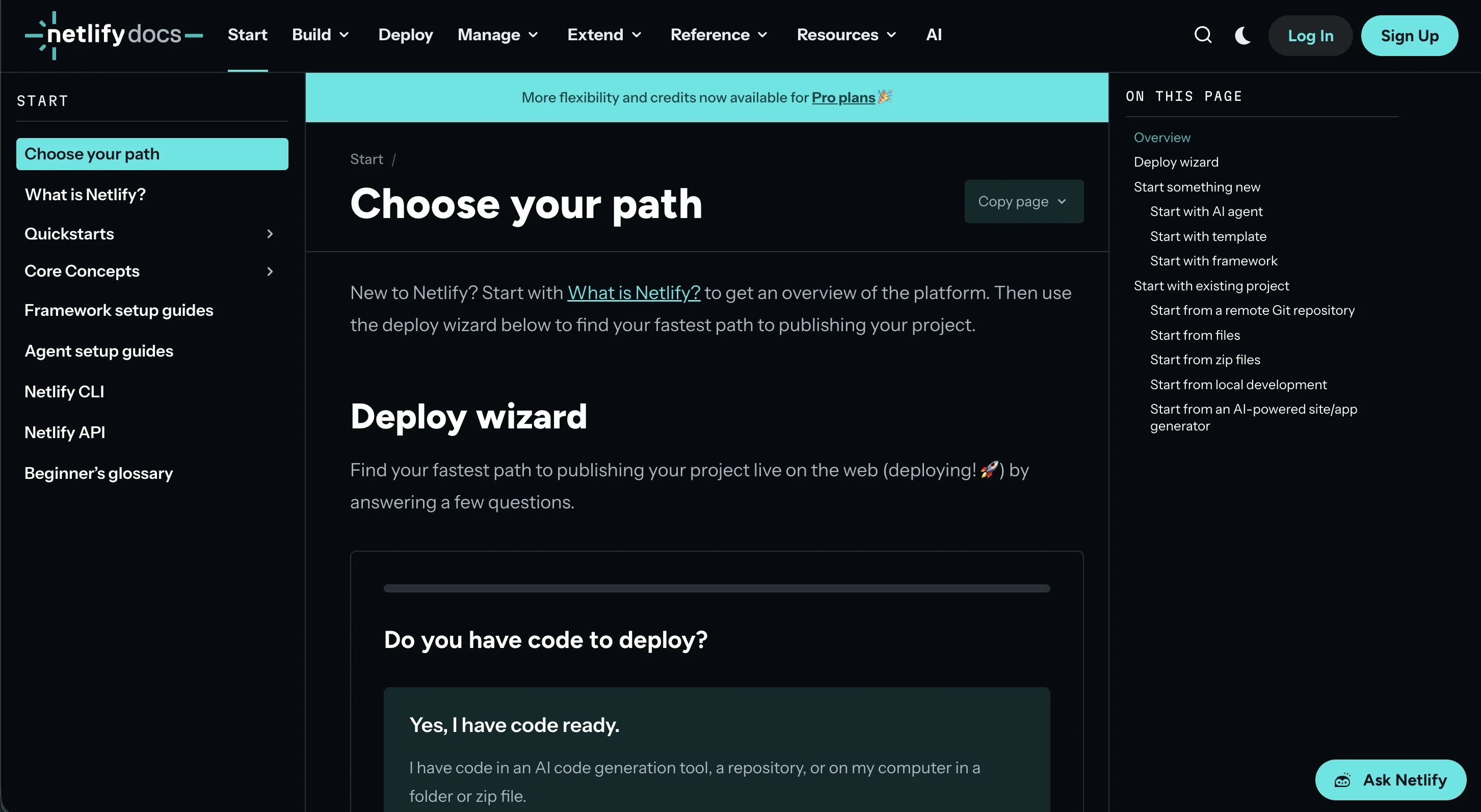1481x812 pixels.
Task: Open the AI nav item
Action: (x=934, y=35)
